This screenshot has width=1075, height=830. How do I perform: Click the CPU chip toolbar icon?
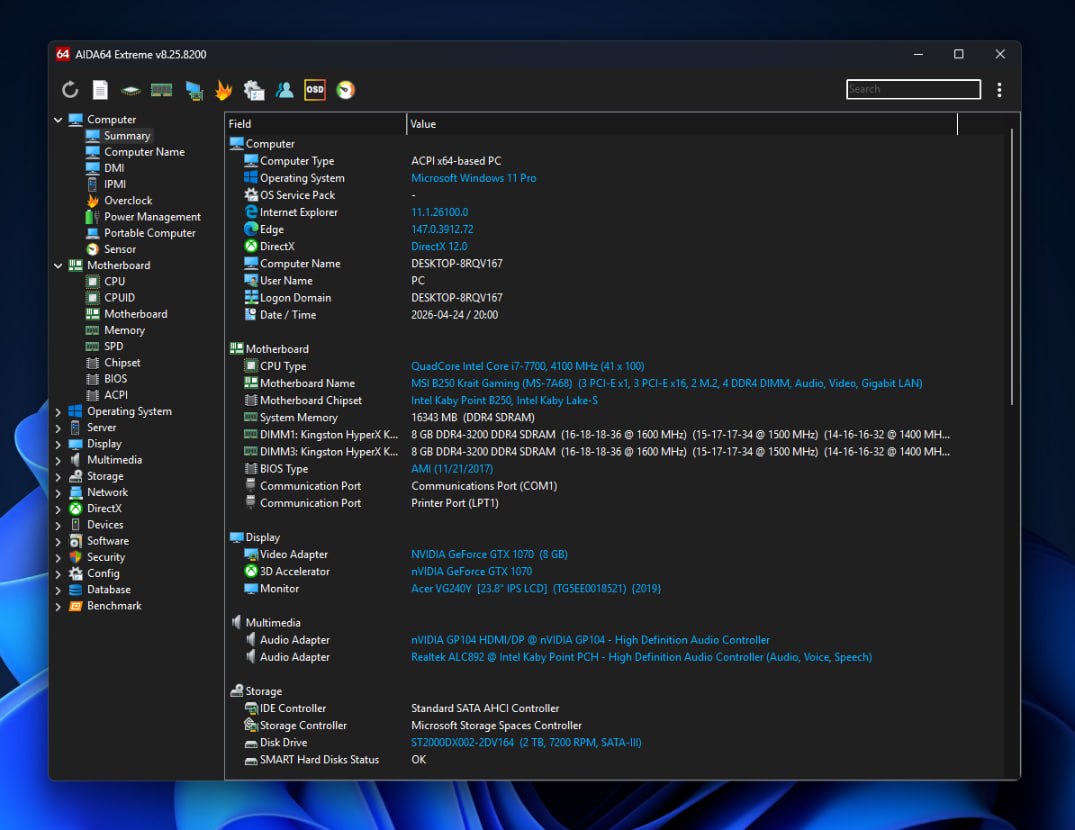[131, 90]
